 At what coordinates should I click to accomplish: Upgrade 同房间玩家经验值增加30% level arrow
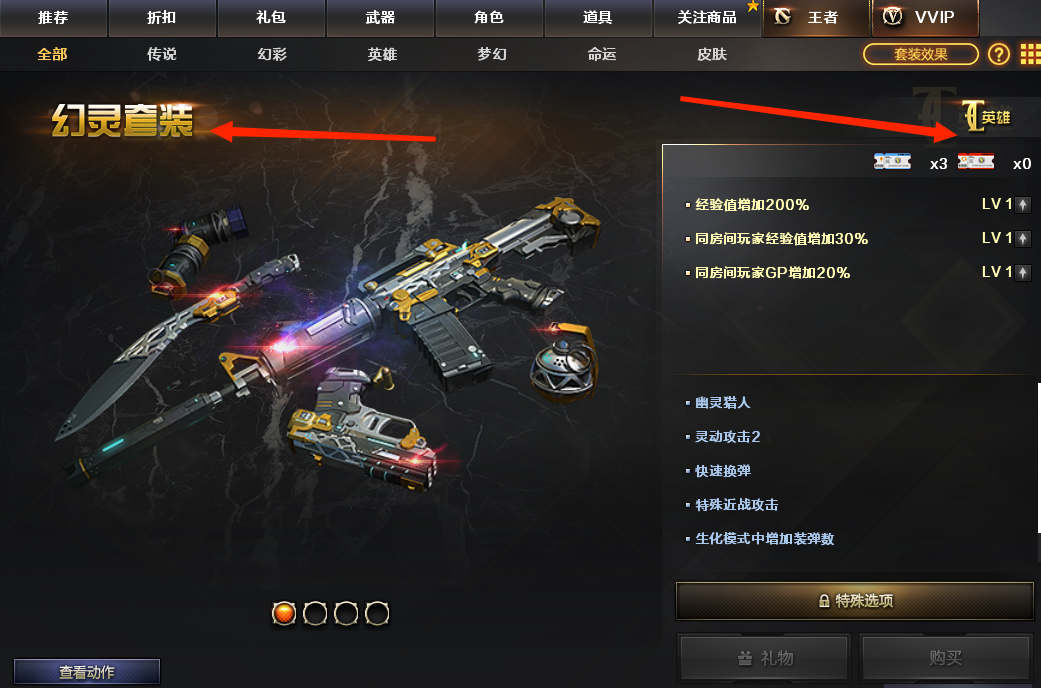[x=1023, y=238]
